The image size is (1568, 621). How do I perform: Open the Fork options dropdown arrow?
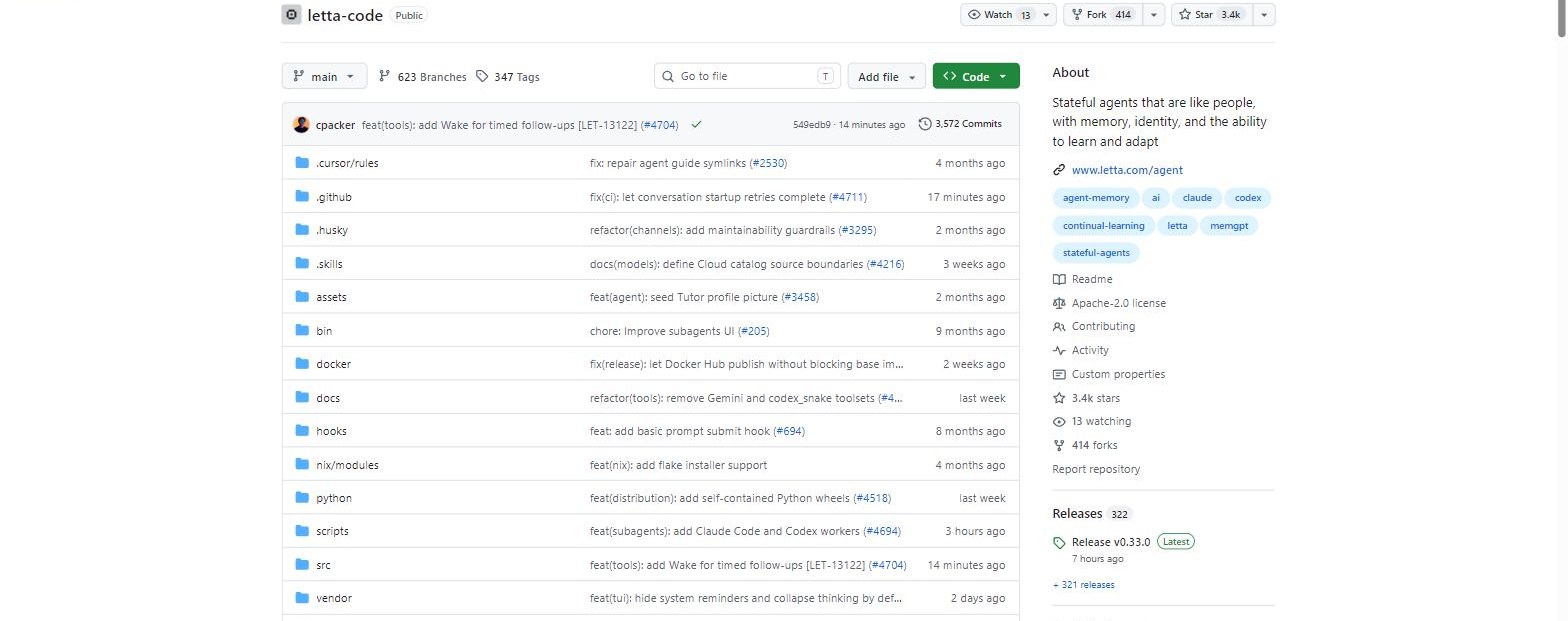pos(1155,15)
